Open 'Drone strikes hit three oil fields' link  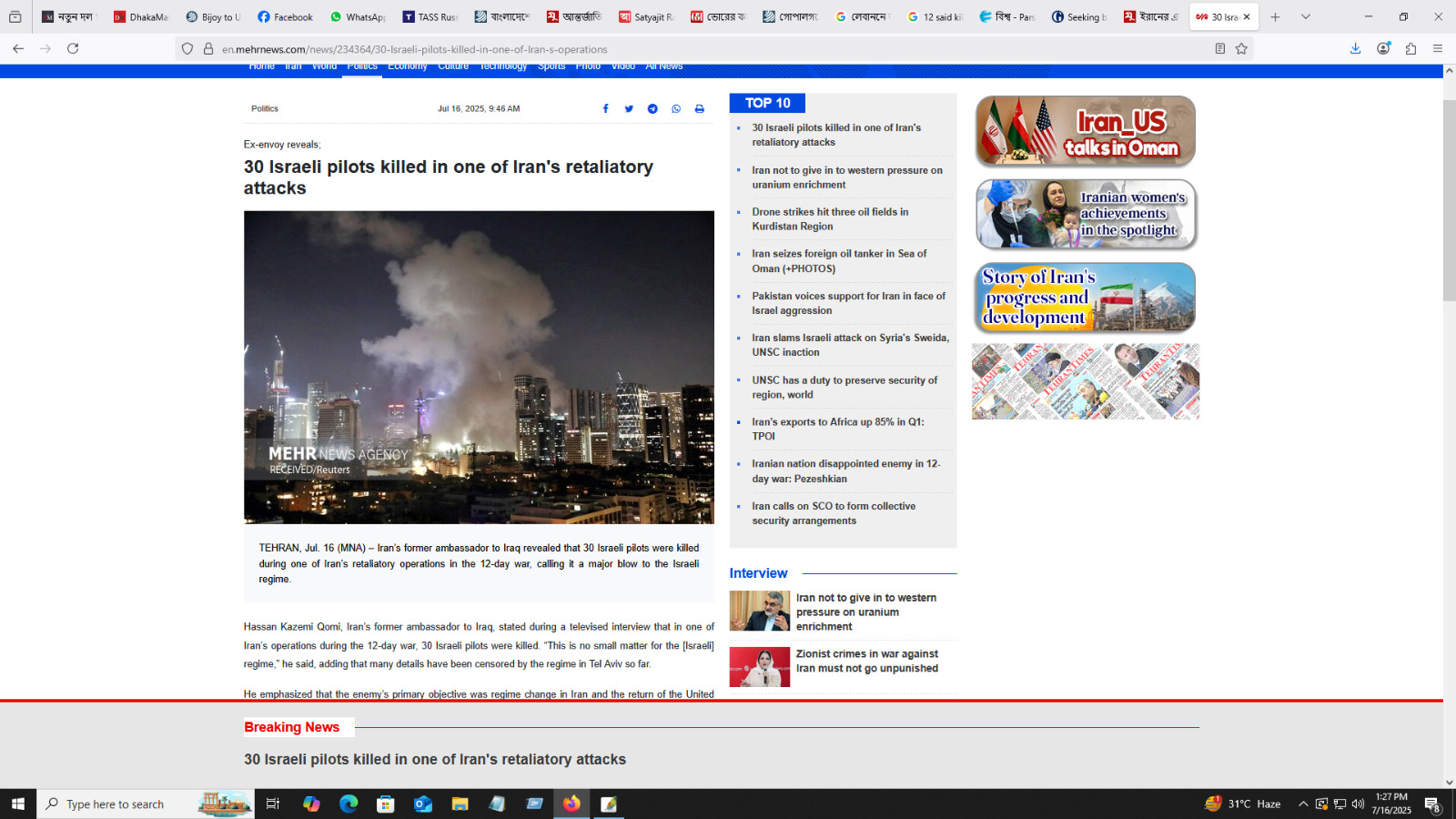pyautogui.click(x=829, y=219)
